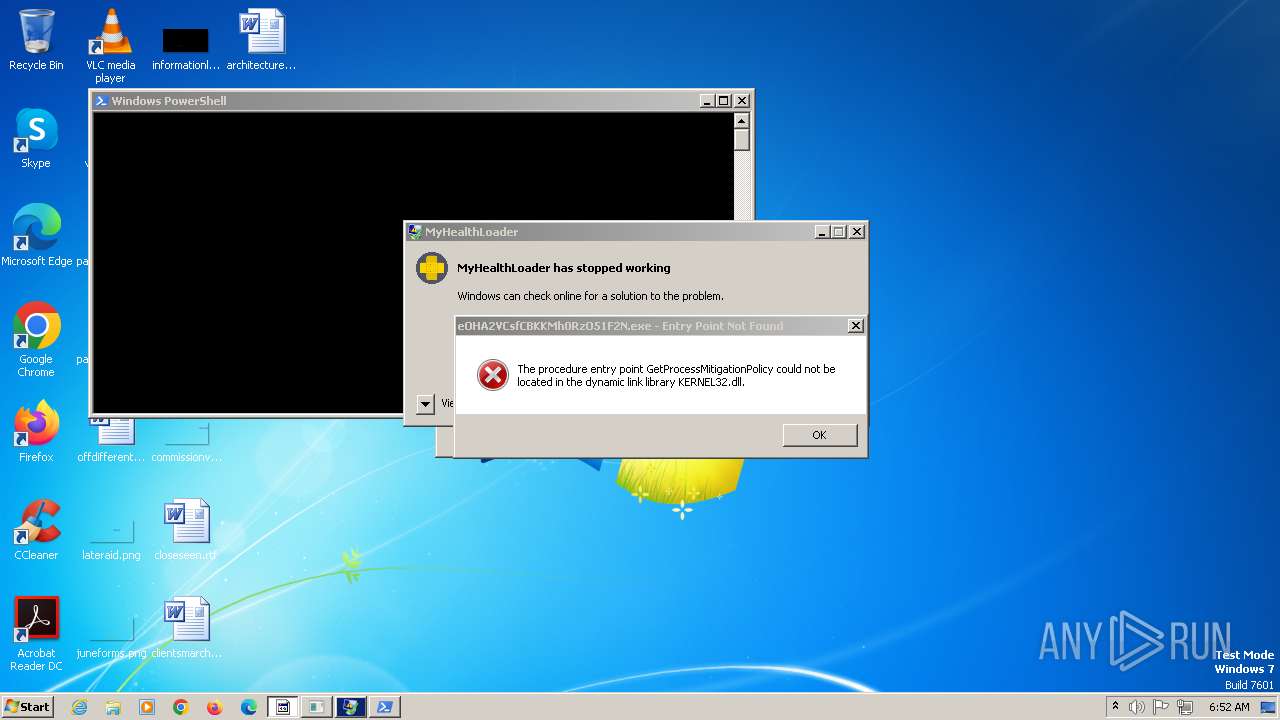1280x720 pixels.
Task: Select the Skype desktop shortcut
Action: 36,138
